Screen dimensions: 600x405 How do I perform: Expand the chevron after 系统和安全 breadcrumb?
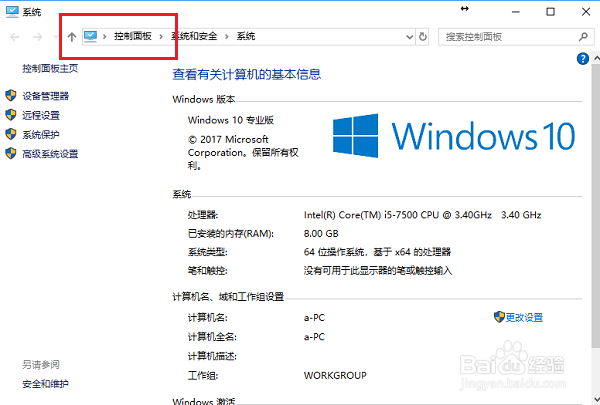click(227, 37)
